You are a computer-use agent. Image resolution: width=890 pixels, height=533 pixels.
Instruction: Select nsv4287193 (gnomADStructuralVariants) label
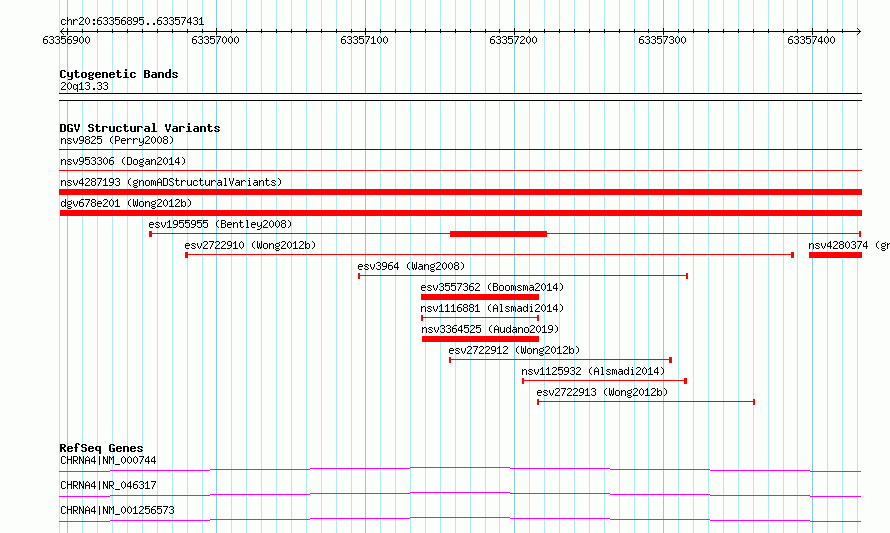[x=171, y=182]
